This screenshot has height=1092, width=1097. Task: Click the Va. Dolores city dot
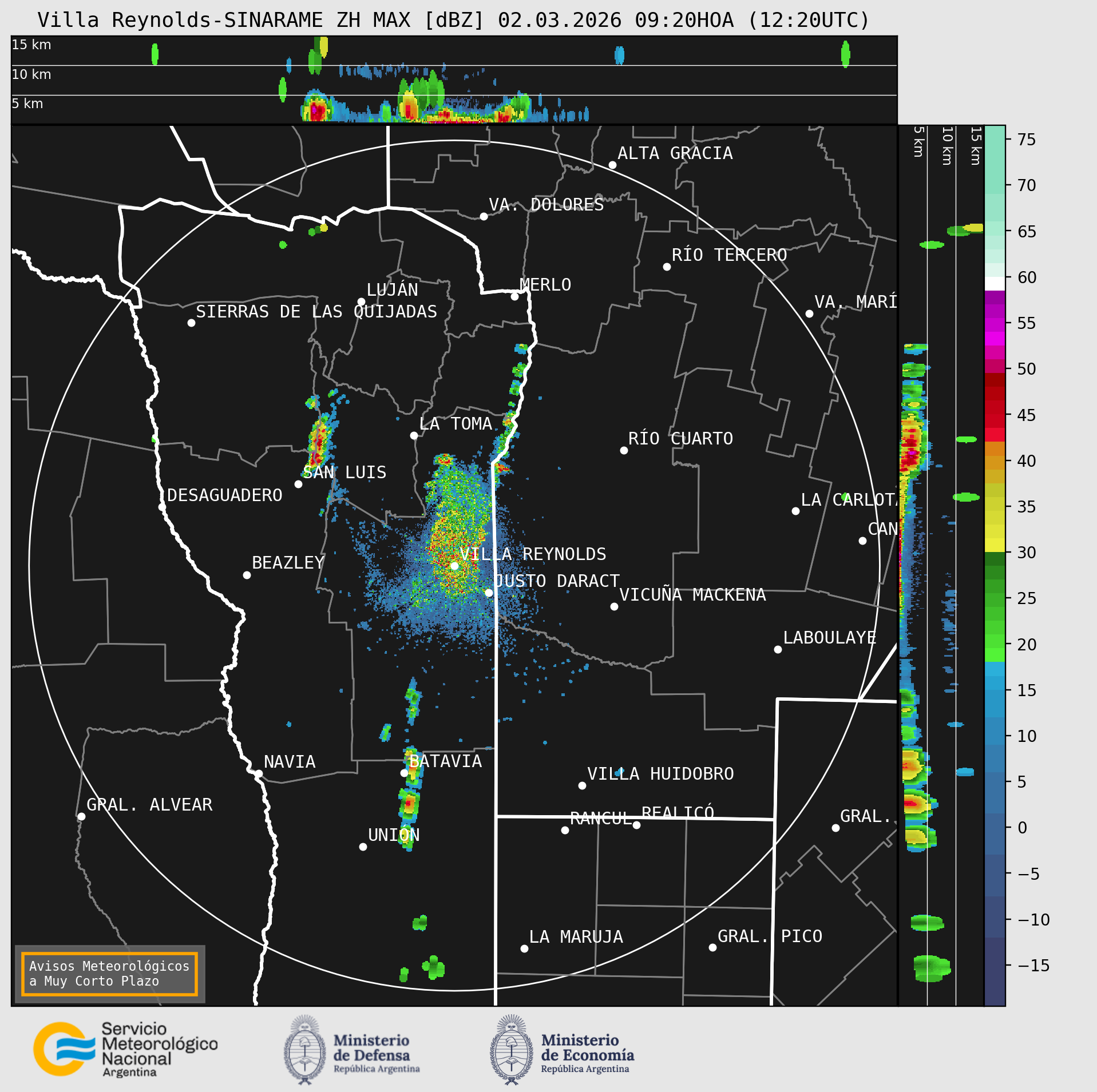[484, 216]
